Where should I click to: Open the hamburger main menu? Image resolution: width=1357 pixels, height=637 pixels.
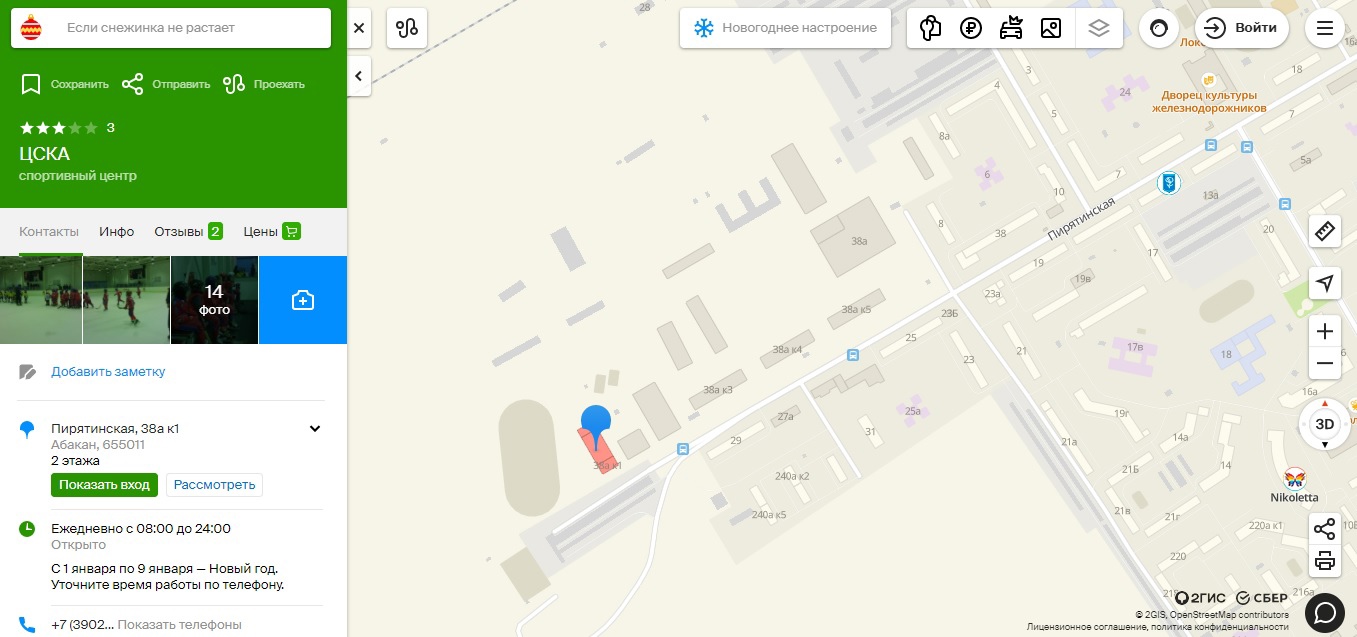tap(1325, 28)
